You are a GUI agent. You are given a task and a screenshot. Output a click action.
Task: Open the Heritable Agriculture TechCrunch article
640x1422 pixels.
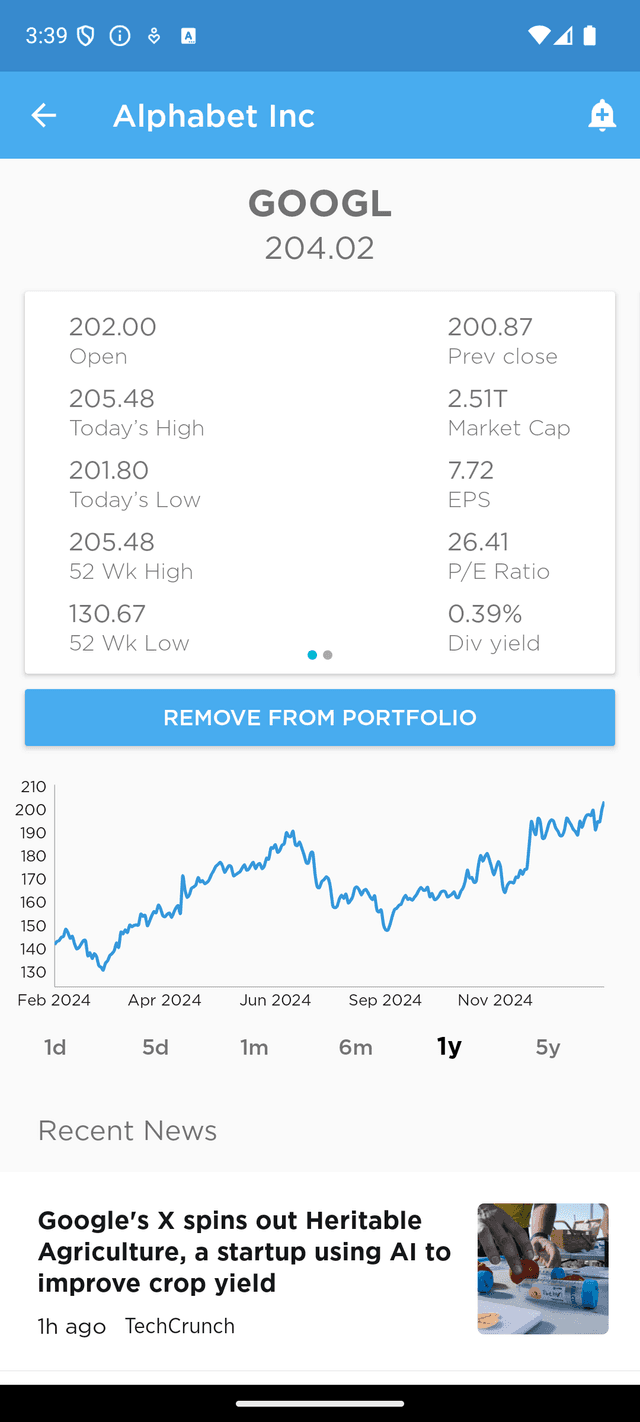pyautogui.click(x=231, y=1251)
